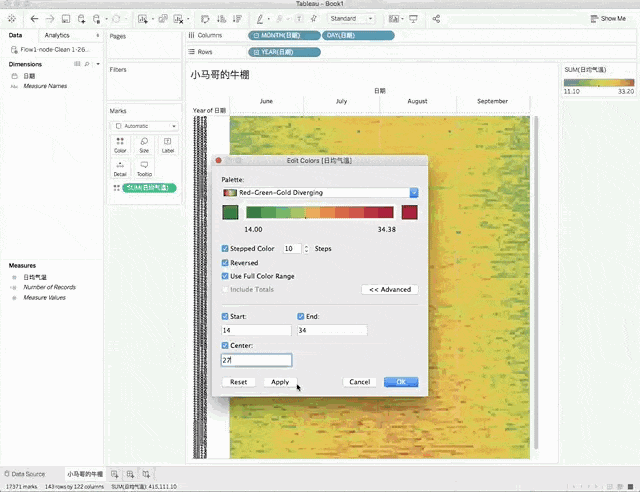Viewport: 640px width, 492px height.
Task: Click the Start value field showing 14
Action: [x=256, y=330]
